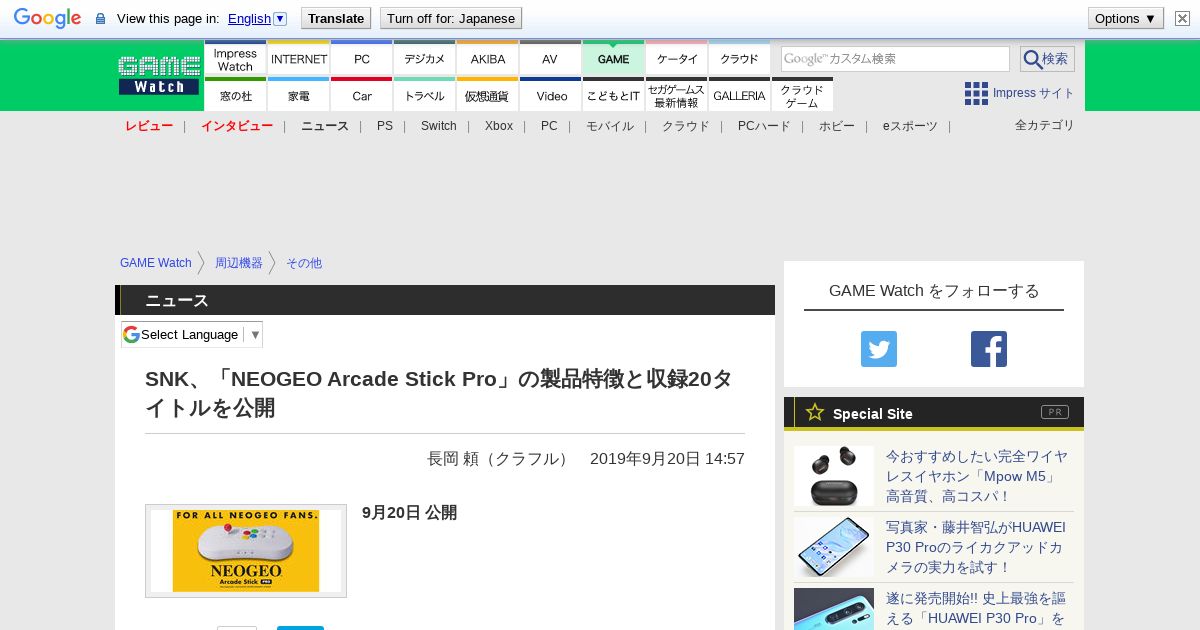The height and width of the screenshot is (630, 1200).
Task: Open the デジカメ tab
Action: (425, 60)
